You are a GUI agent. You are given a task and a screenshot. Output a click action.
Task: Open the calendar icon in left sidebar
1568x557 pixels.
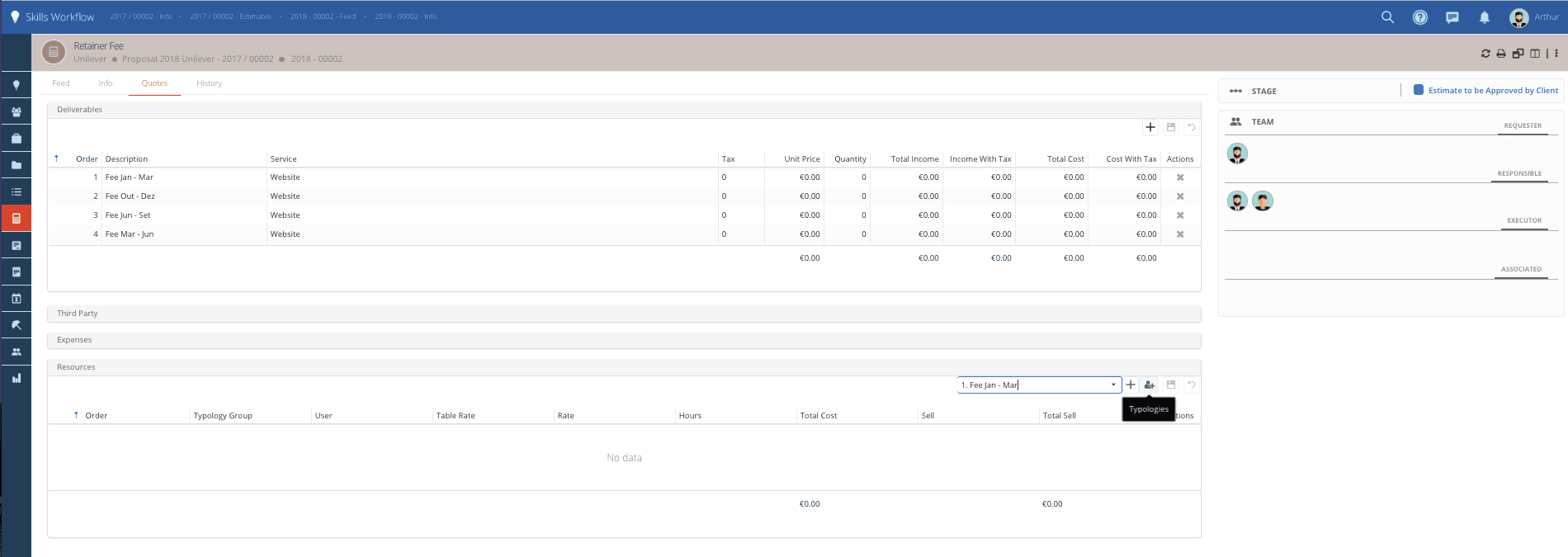pyautogui.click(x=16, y=299)
